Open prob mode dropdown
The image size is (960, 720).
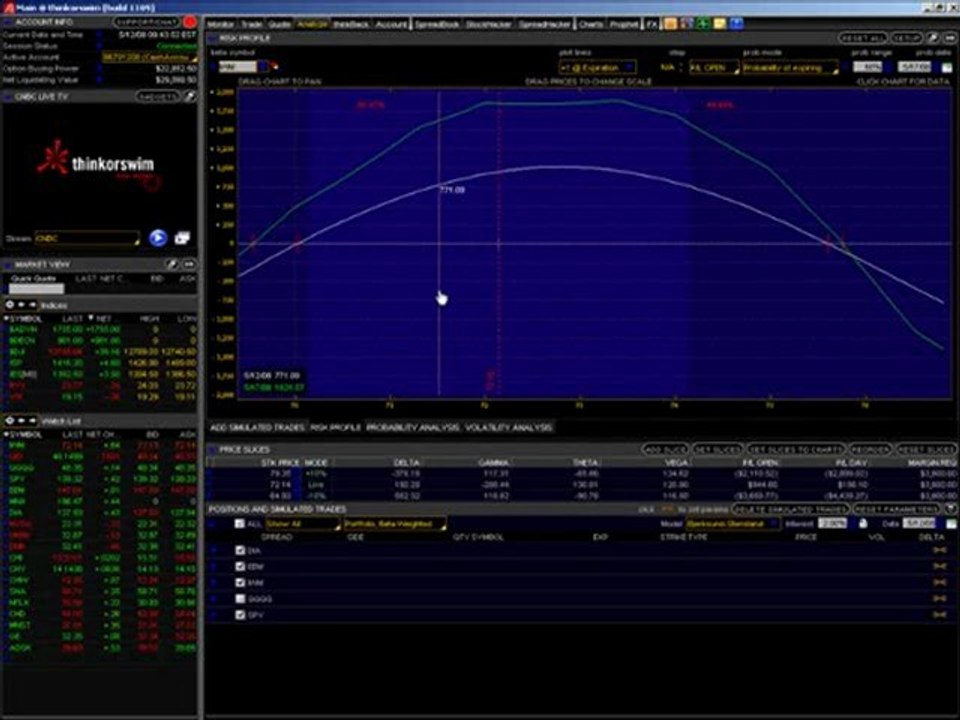[790, 67]
